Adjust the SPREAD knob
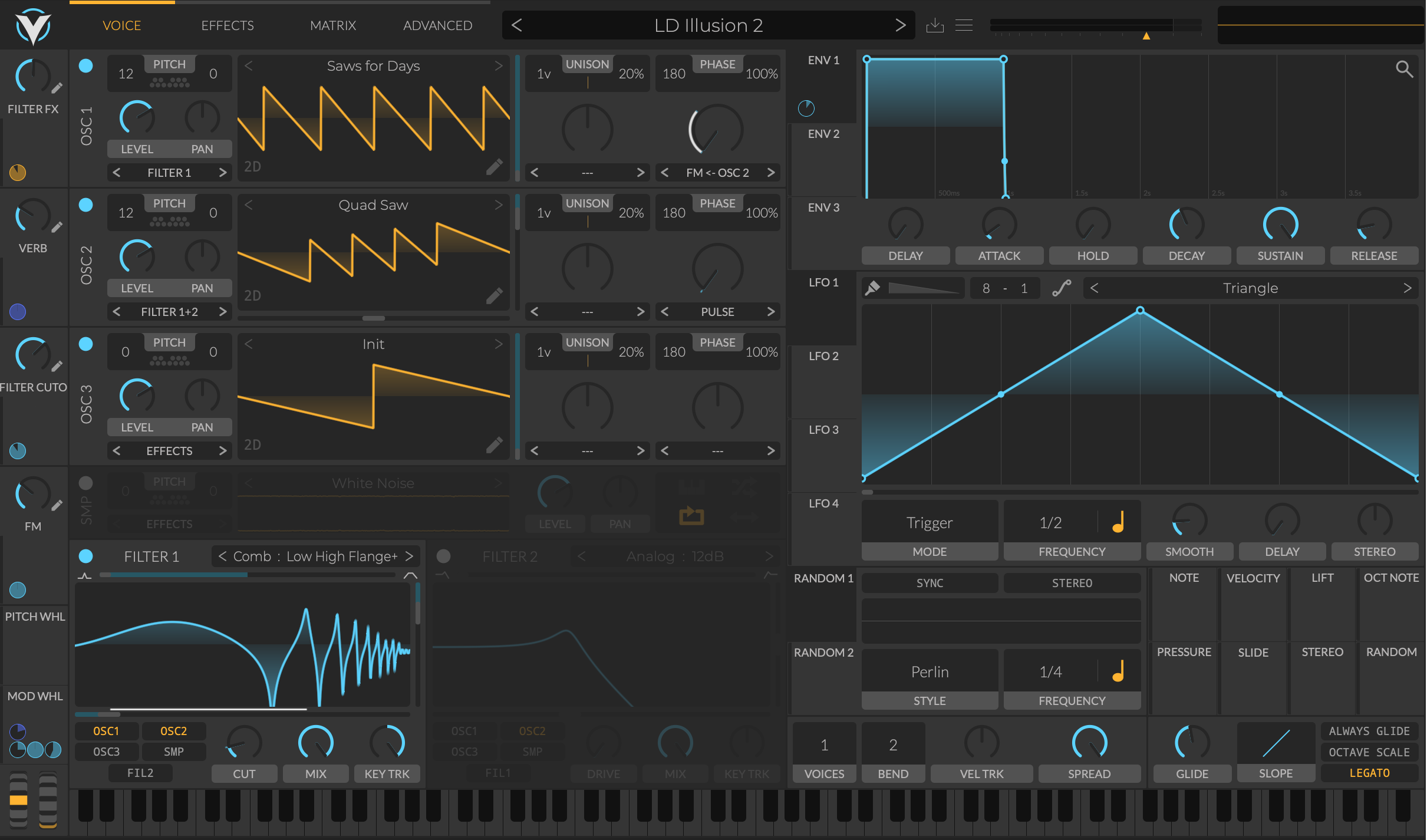Screen dimensions: 1427x840 1089,742
